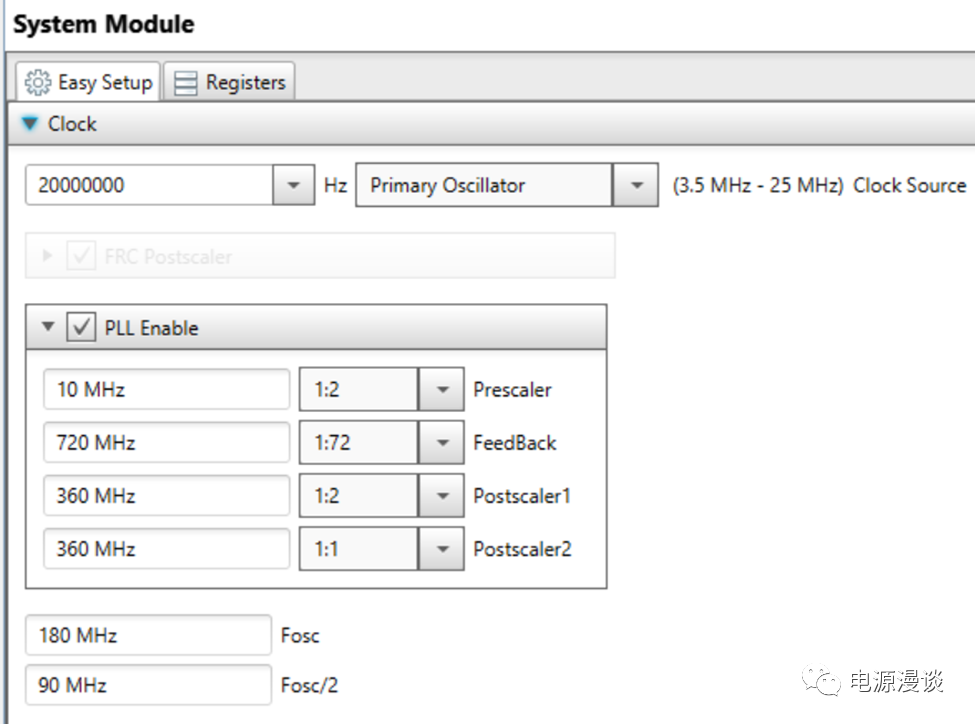Collapse the PLL Enable section arrow

click(48, 328)
